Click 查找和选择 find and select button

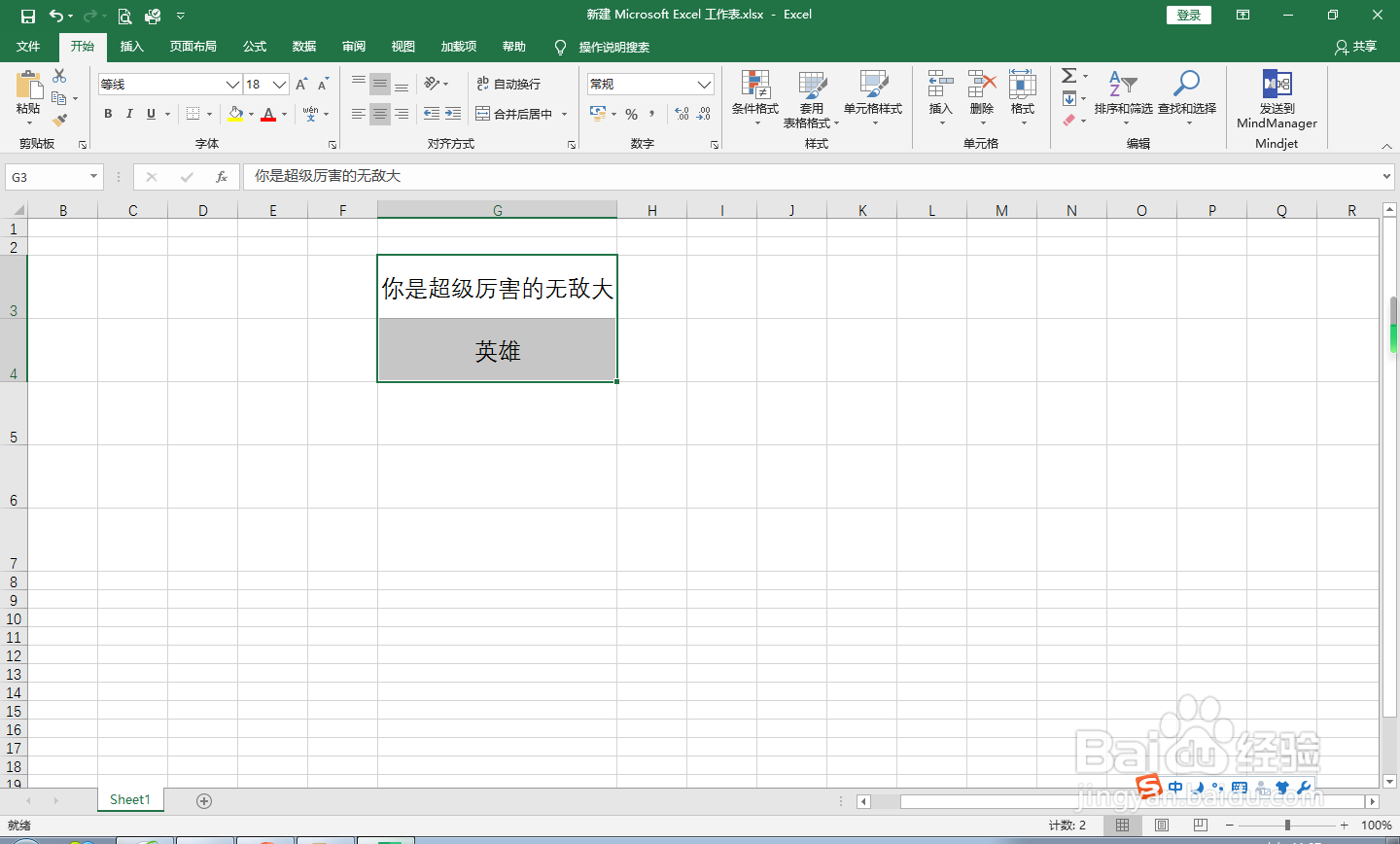pyautogui.click(x=1187, y=98)
